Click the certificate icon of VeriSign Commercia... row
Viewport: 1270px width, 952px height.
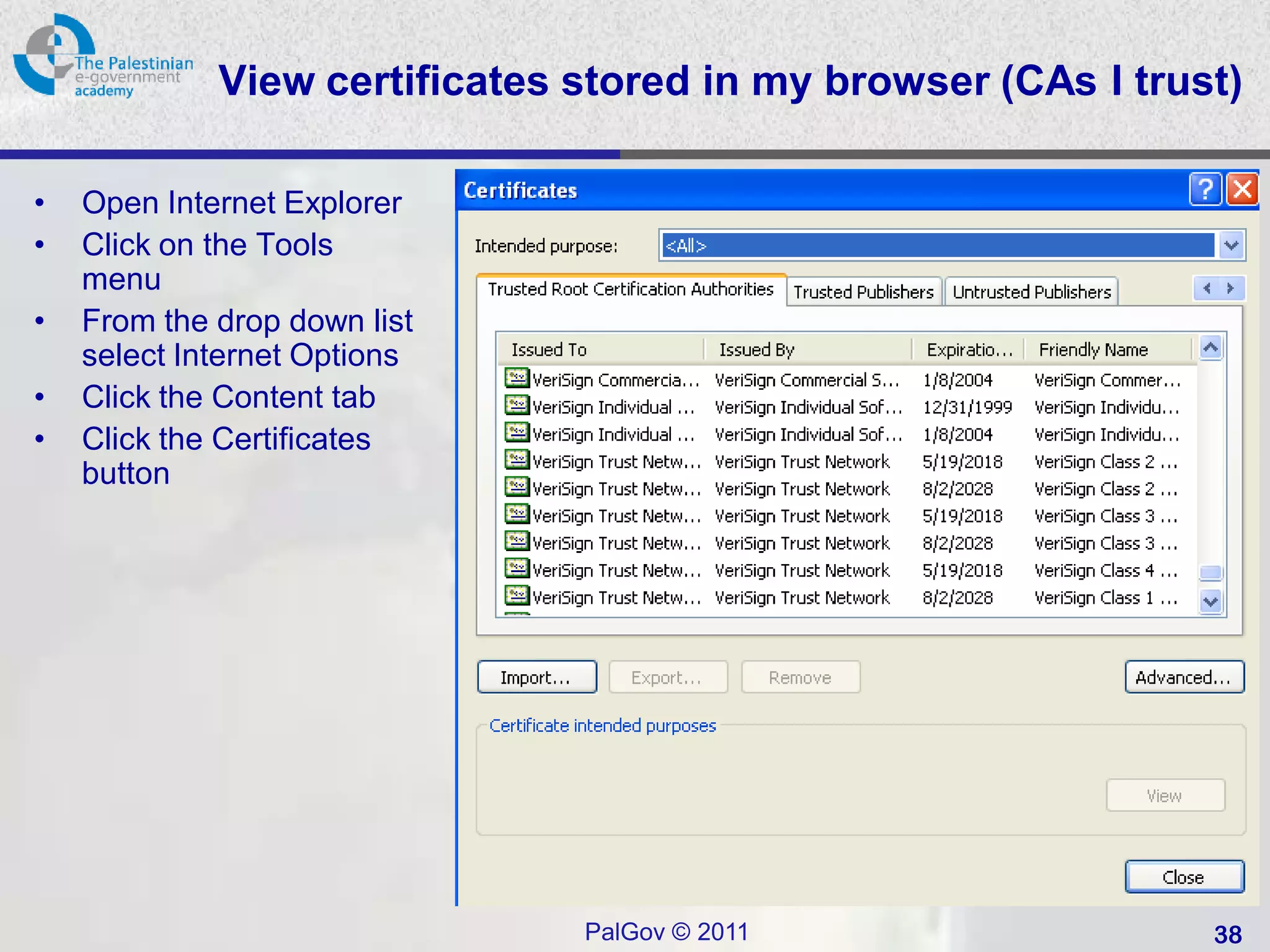click(517, 378)
